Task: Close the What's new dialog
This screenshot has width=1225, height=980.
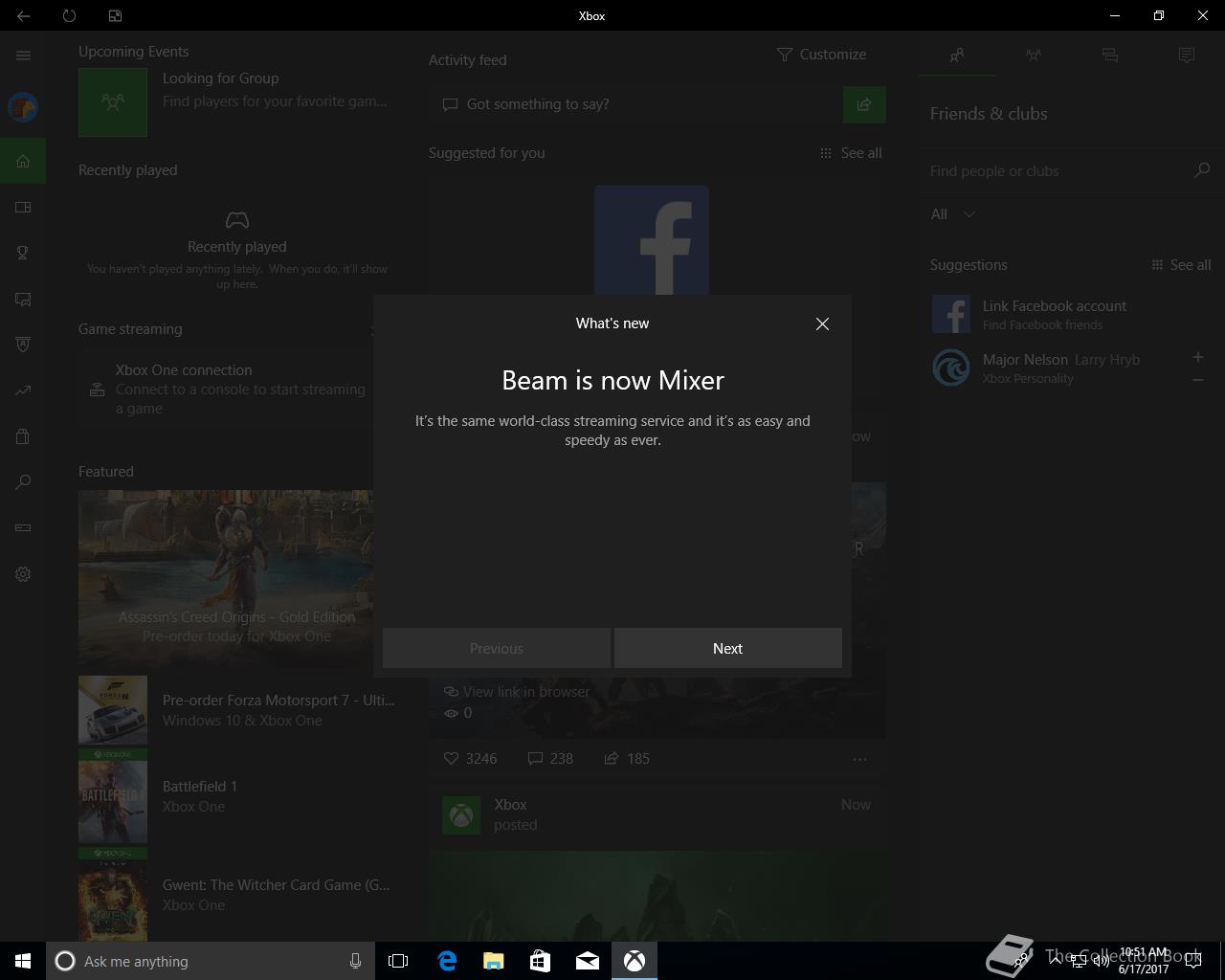Action: (x=822, y=323)
